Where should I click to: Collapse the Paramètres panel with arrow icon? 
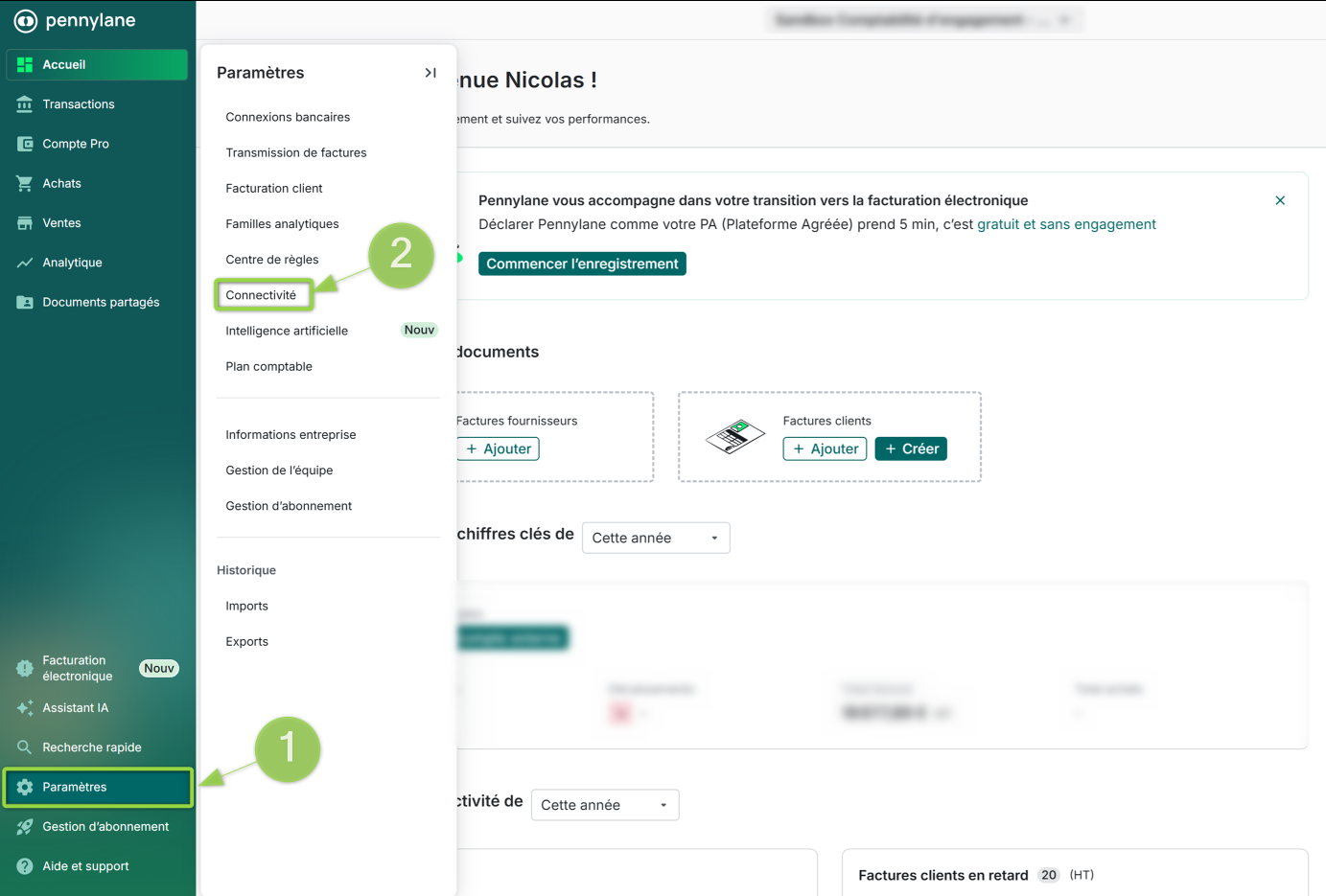(x=430, y=73)
